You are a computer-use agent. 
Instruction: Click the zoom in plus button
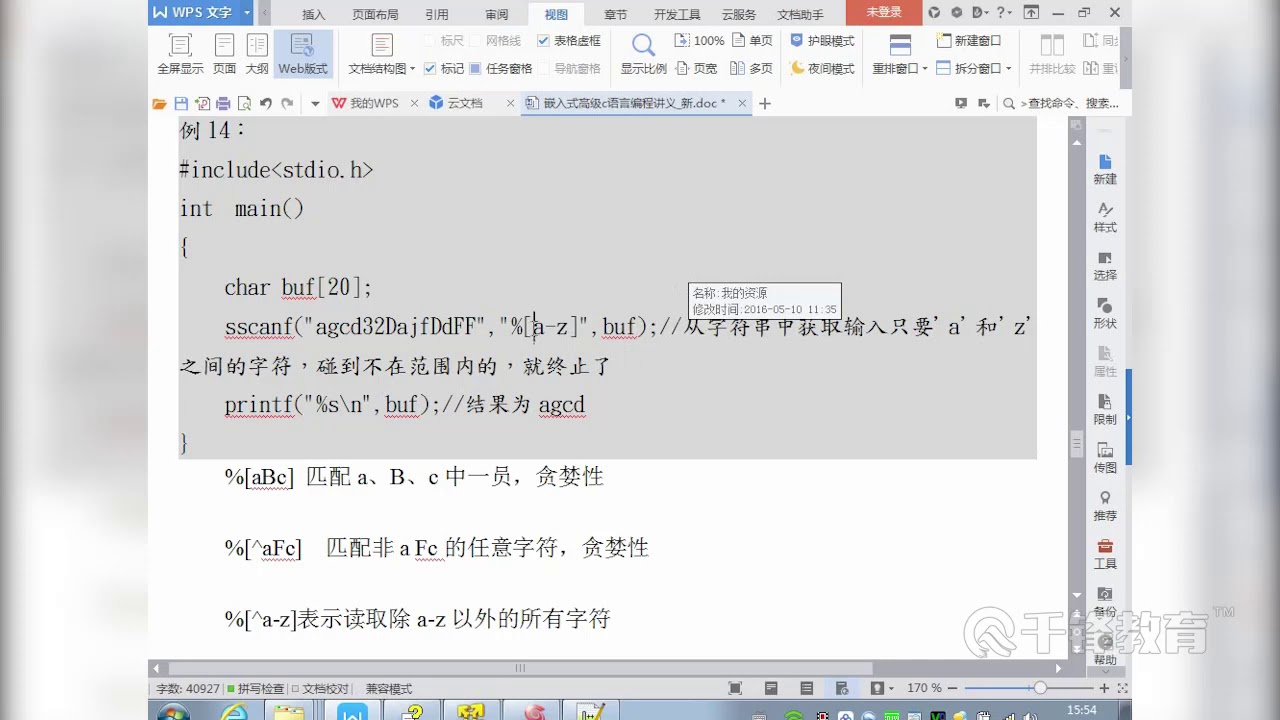point(1104,688)
